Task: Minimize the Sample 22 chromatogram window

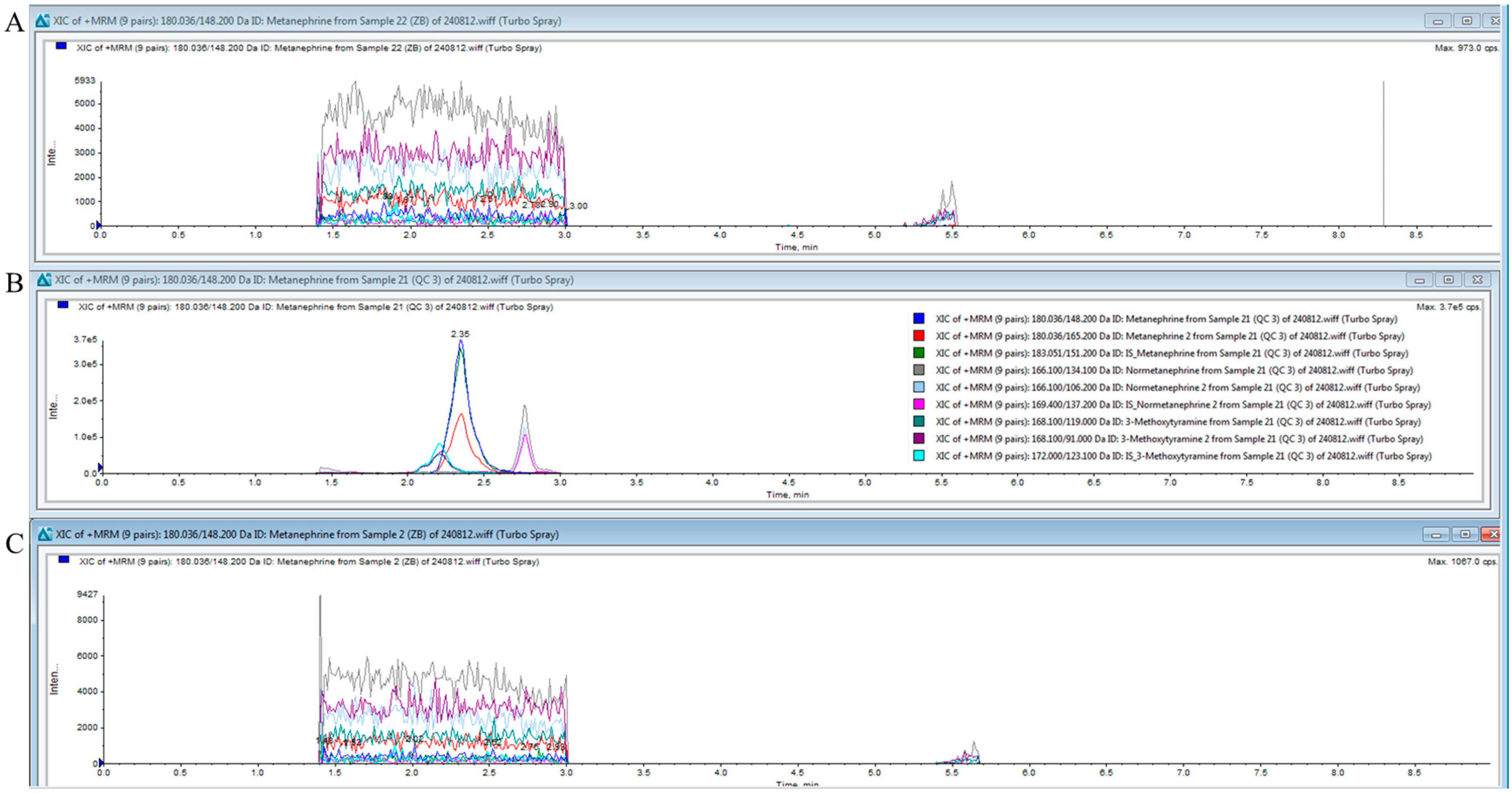Action: (x=1438, y=21)
